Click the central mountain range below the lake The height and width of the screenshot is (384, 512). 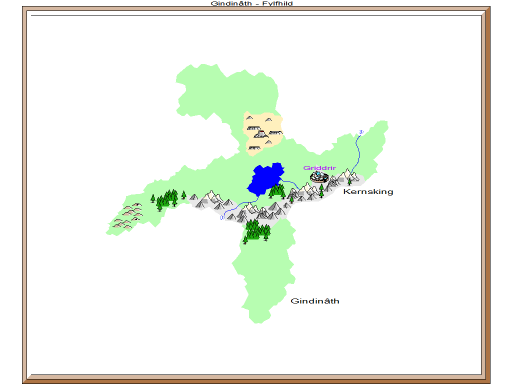[260, 213]
